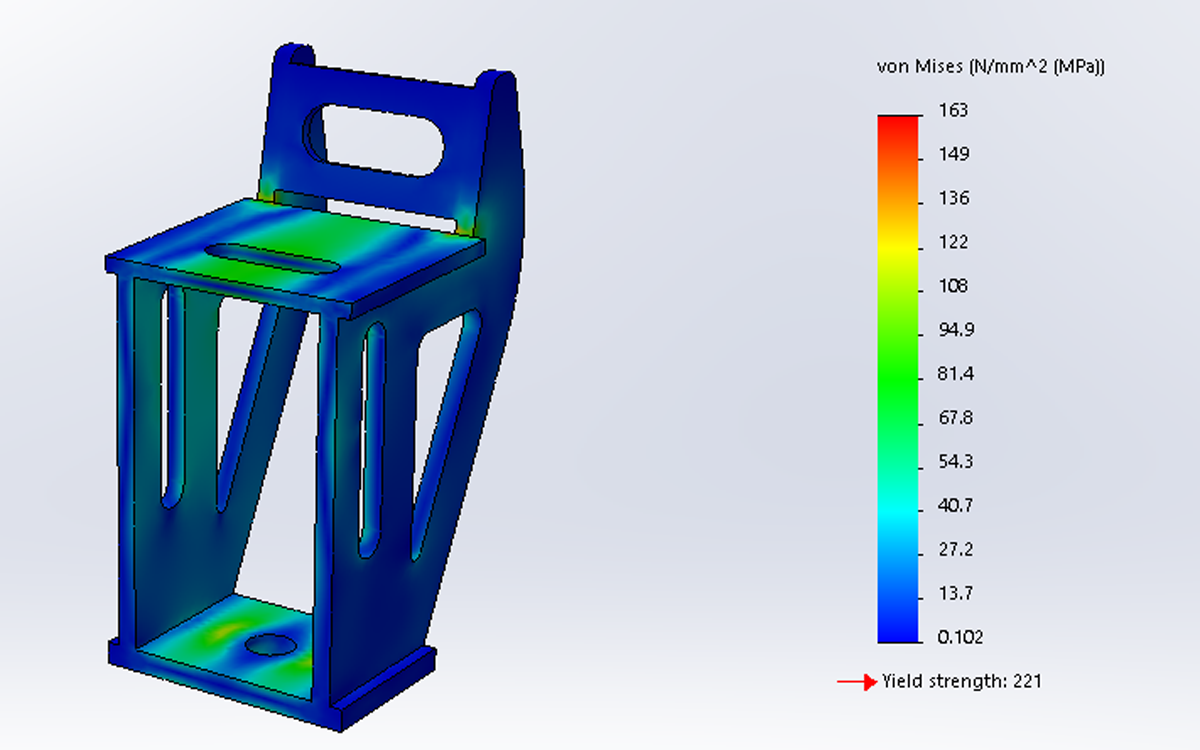Click the 27.2 legend value
Screen dimensions: 1200x750
pos(956,550)
